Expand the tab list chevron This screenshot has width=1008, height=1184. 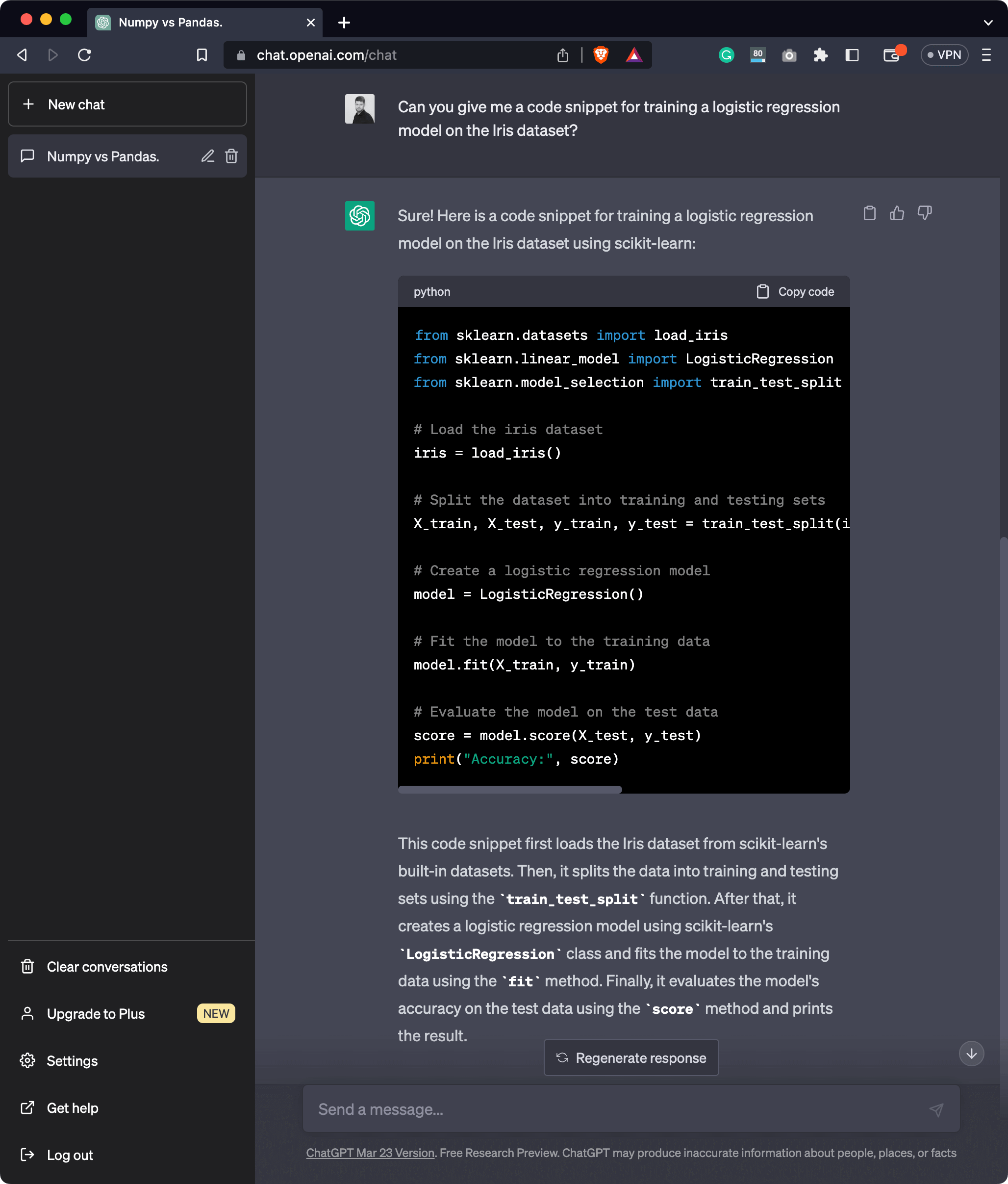coord(988,23)
